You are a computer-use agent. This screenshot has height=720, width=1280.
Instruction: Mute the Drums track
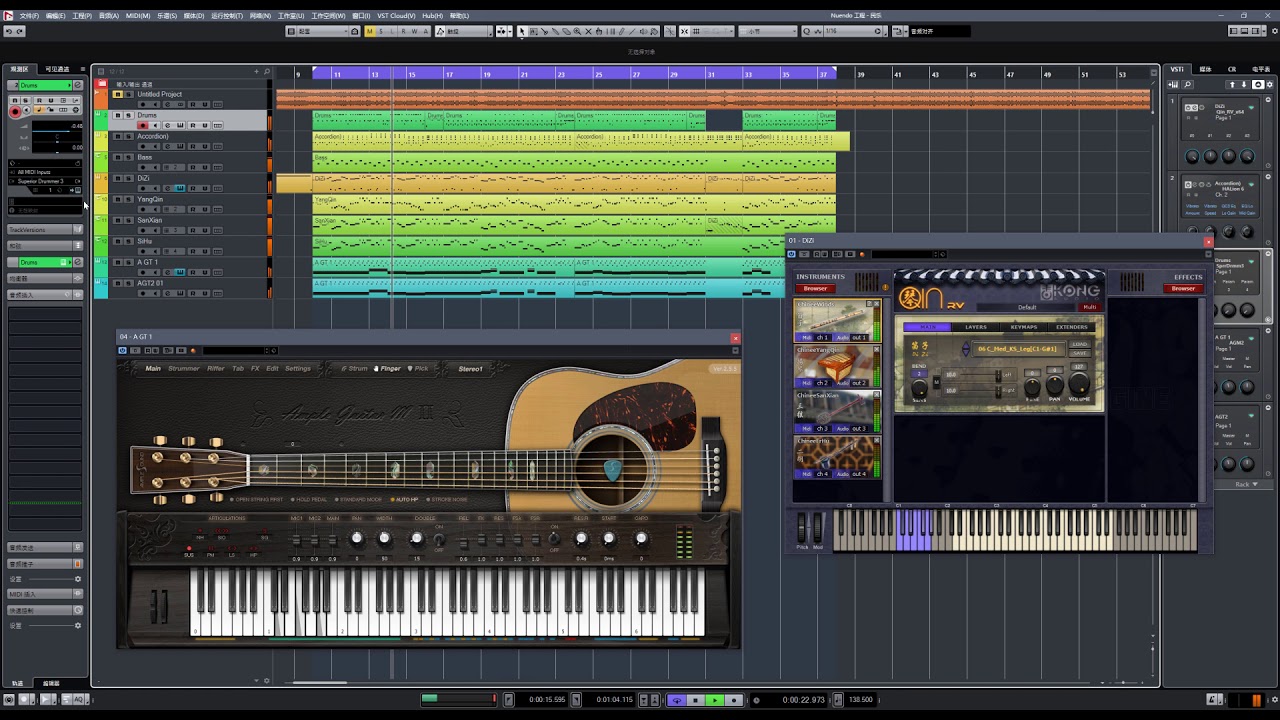click(x=117, y=115)
